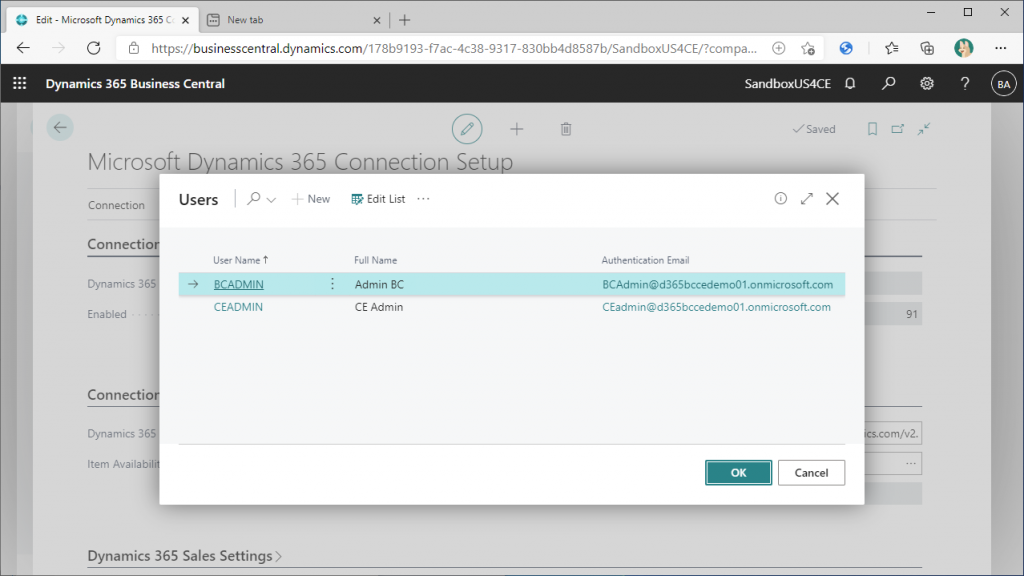Add page to favorites star in address bar
This screenshot has width=1024, height=576.
808,48
